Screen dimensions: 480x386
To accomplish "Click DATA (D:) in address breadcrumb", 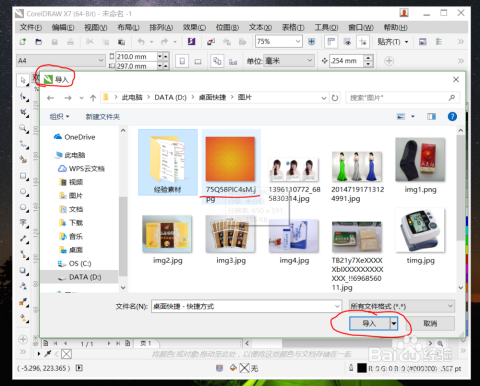I will pos(170,97).
